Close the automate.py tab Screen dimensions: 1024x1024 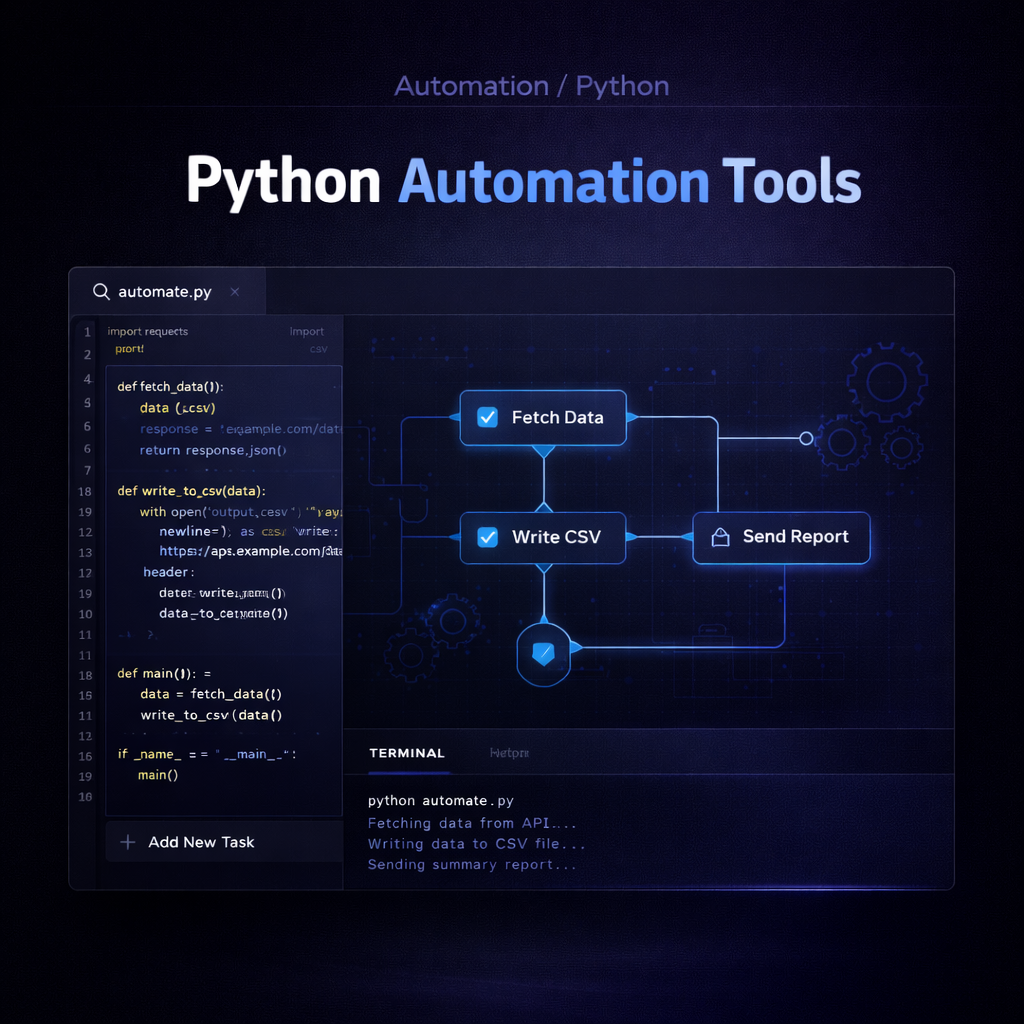(234, 291)
